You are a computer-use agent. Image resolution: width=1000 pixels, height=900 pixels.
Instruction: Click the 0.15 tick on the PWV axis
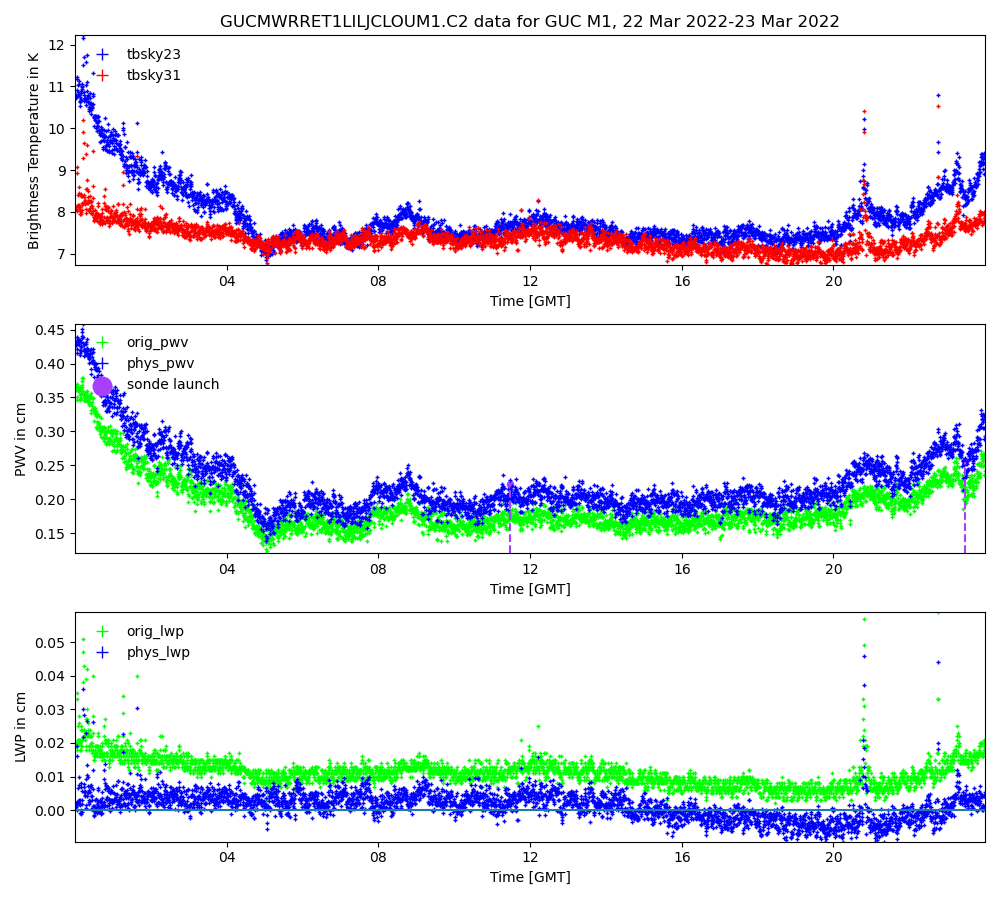pos(50,534)
